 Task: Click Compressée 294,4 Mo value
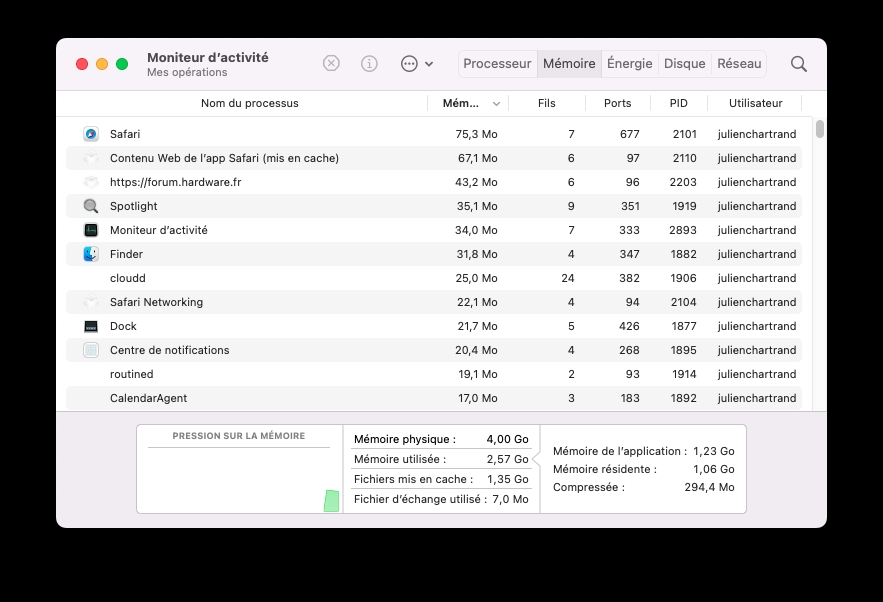click(x=710, y=487)
